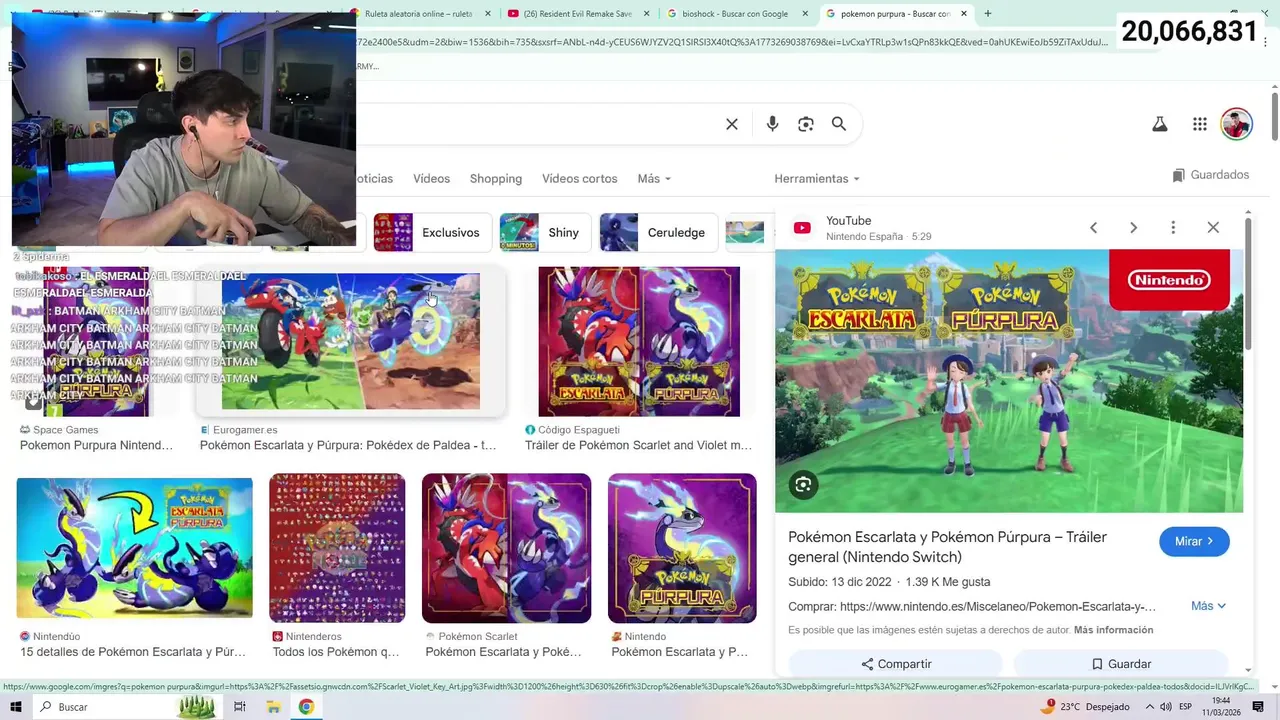Open Más información copyright link

point(1113,630)
